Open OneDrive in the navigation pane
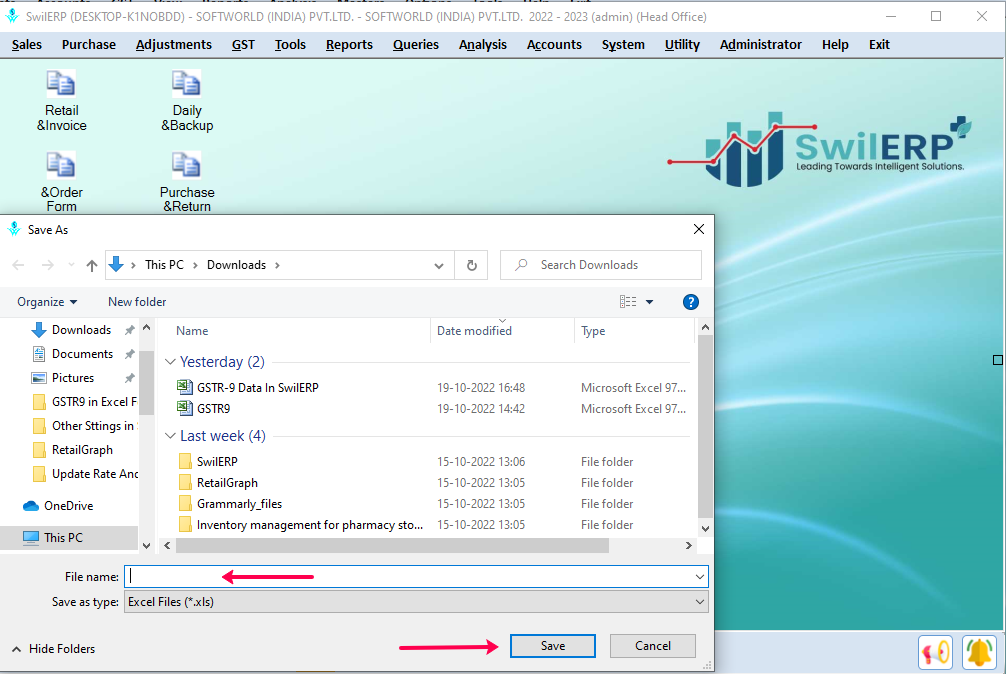This screenshot has height=674, width=1006. (x=68, y=506)
